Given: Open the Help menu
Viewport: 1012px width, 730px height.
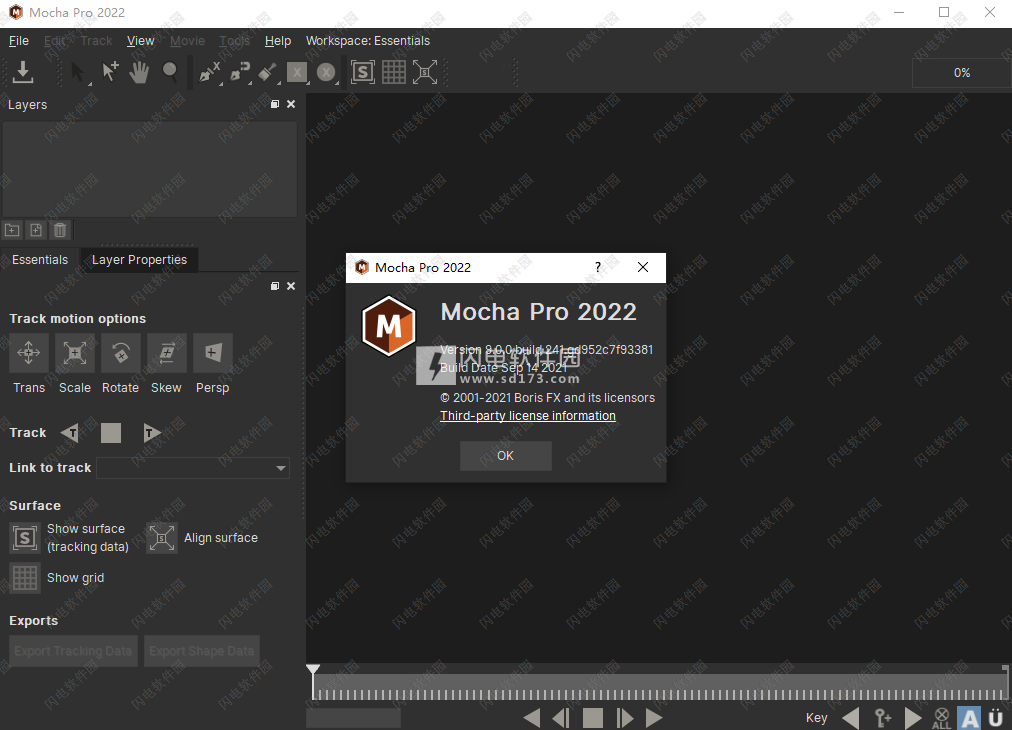Looking at the screenshot, I should (x=278, y=41).
